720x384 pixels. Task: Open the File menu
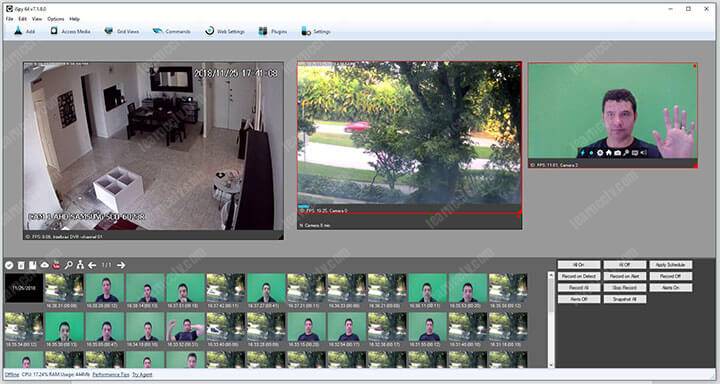(x=9, y=19)
